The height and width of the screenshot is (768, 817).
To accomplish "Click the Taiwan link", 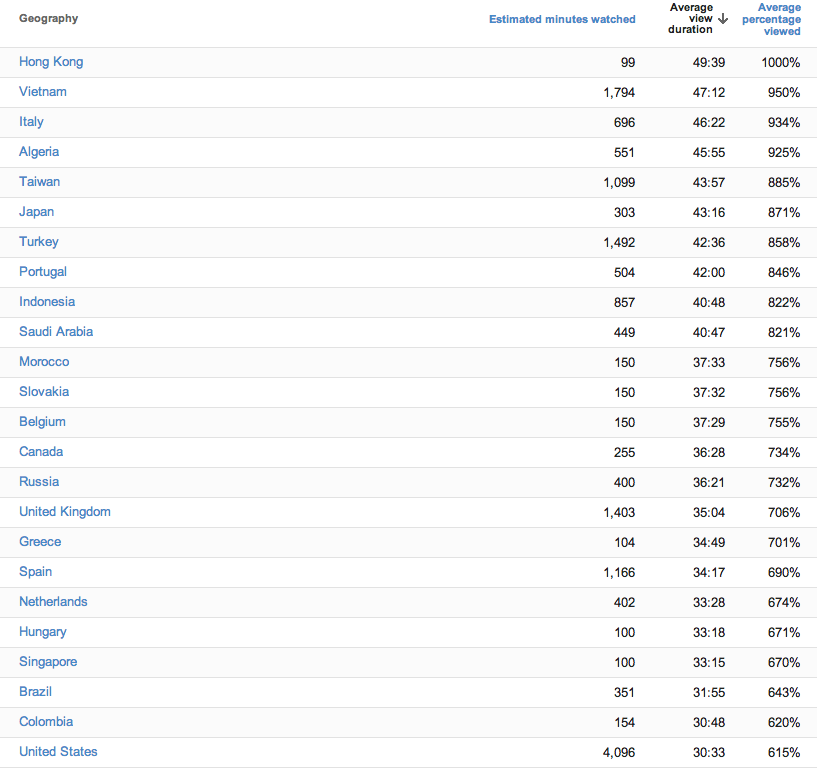I will point(40,182).
